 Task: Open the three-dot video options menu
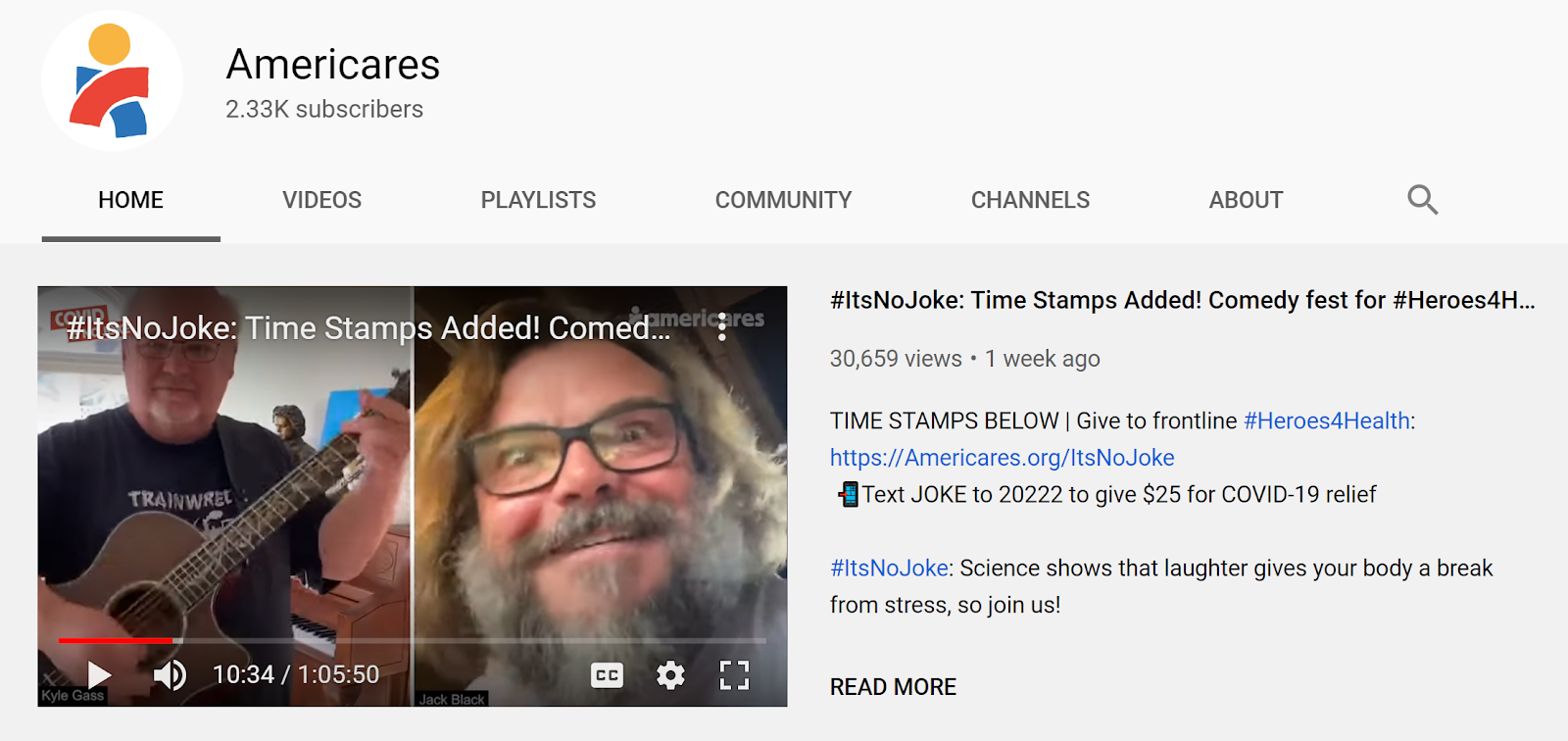pyautogui.click(x=722, y=326)
